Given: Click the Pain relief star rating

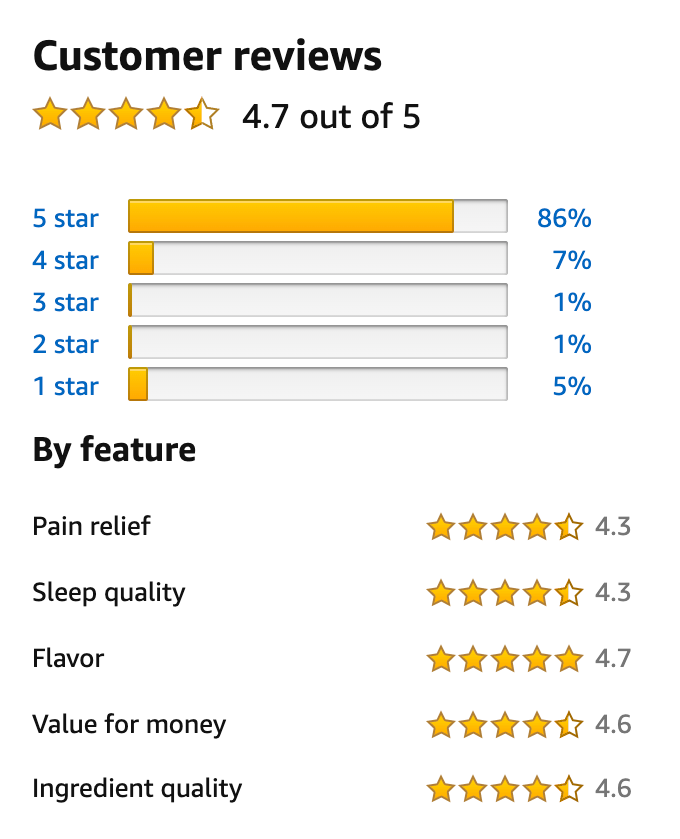Looking at the screenshot, I should point(504,526).
